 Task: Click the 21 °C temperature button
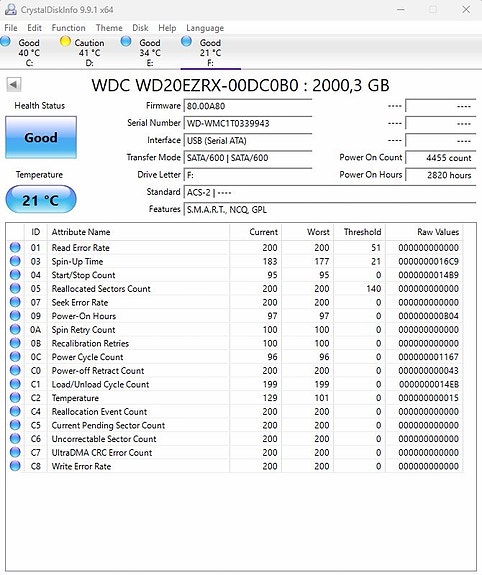pyautogui.click(x=41, y=200)
